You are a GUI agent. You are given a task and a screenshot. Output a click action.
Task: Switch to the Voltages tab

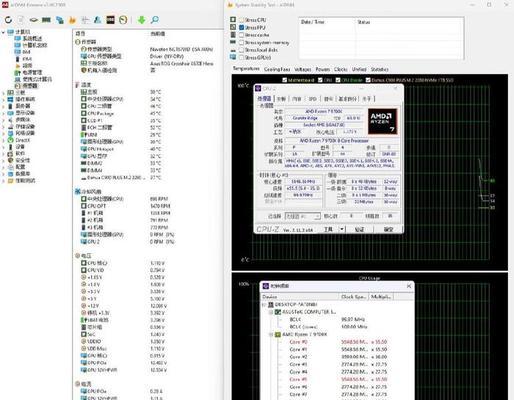coord(303,69)
